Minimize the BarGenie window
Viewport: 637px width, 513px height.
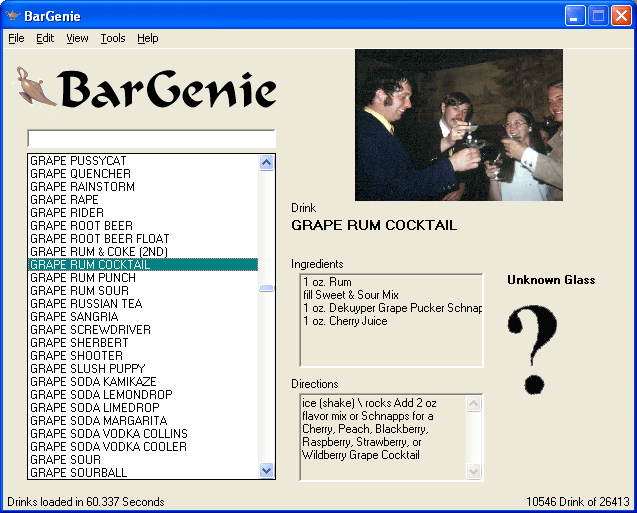click(x=575, y=16)
